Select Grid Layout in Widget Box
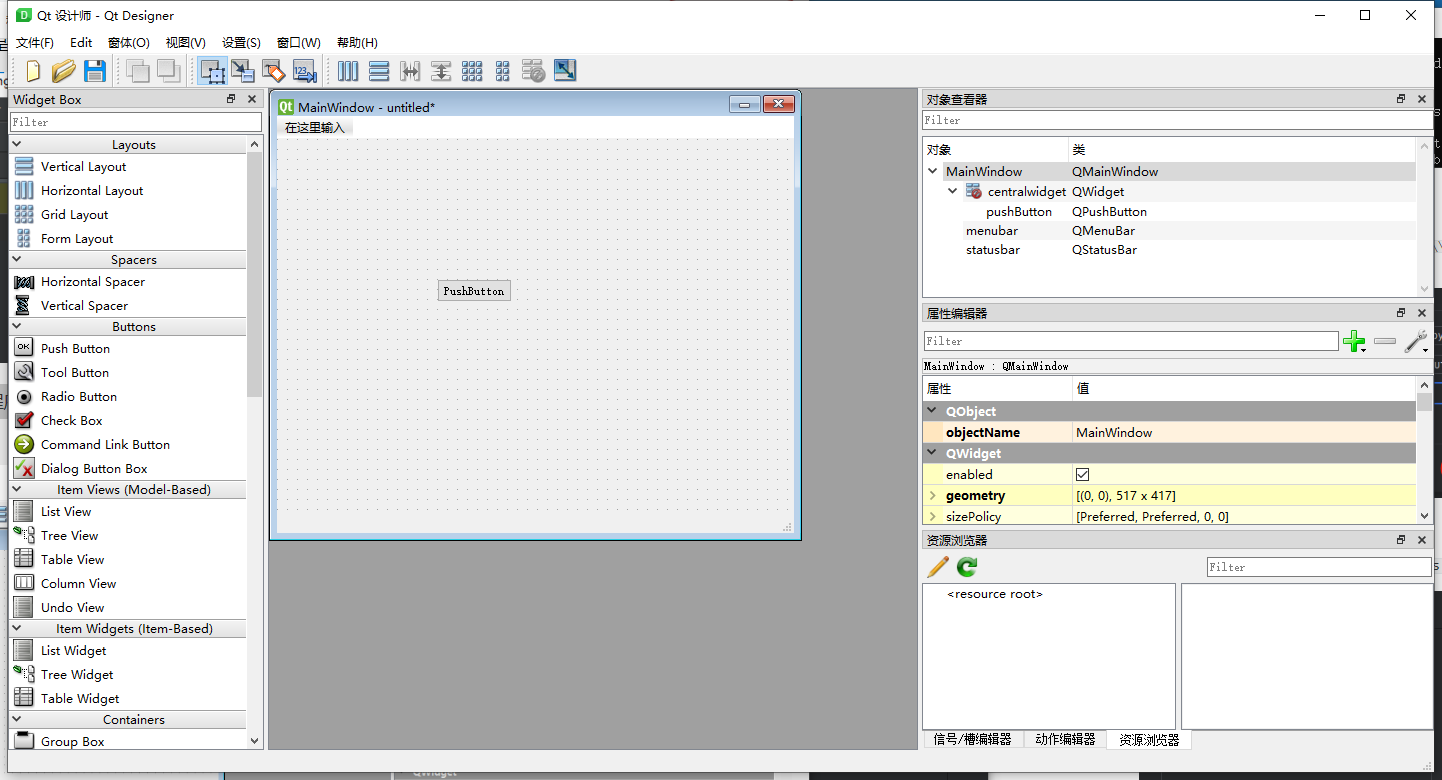This screenshot has width=1442, height=780. [x=74, y=215]
